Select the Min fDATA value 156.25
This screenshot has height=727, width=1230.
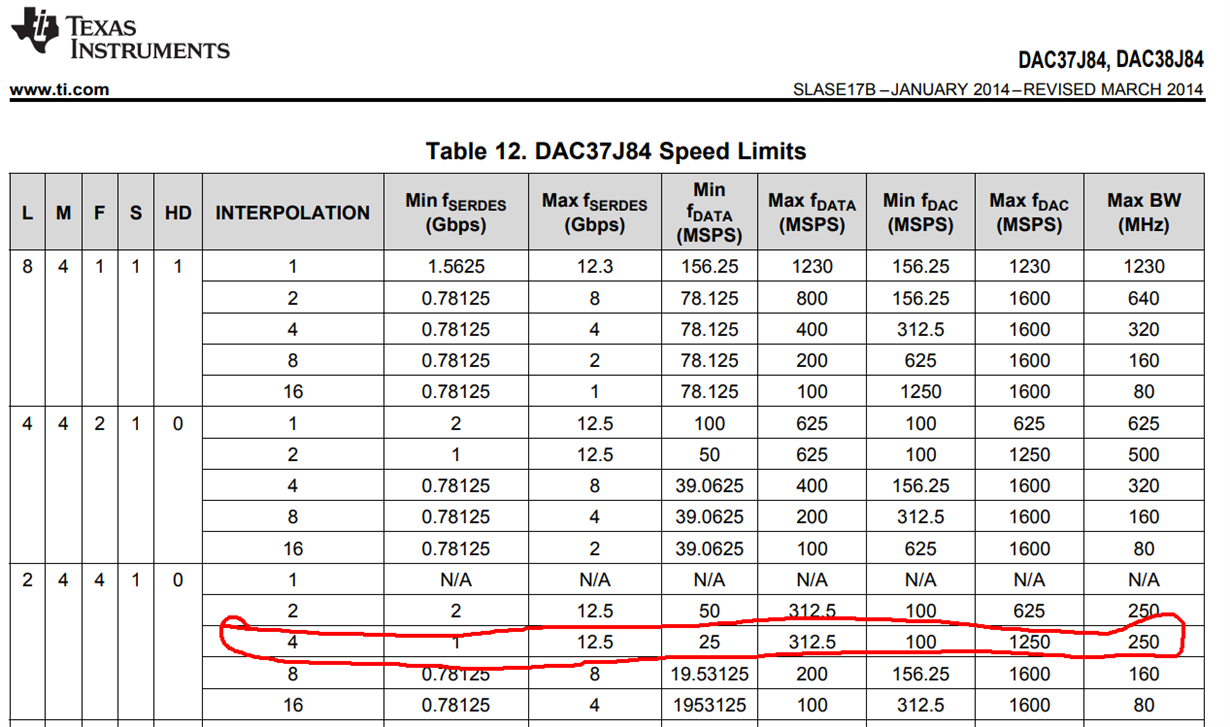click(x=709, y=267)
